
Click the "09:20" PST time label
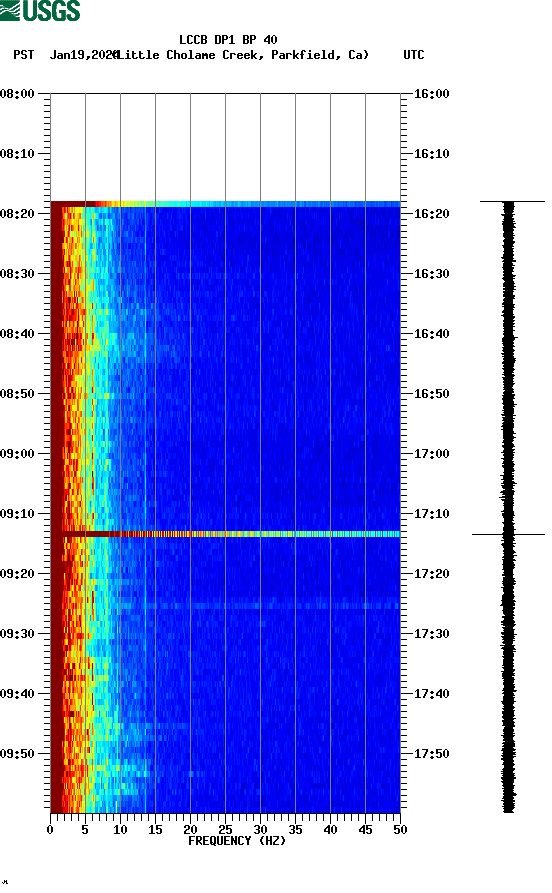pyautogui.click(x=18, y=574)
